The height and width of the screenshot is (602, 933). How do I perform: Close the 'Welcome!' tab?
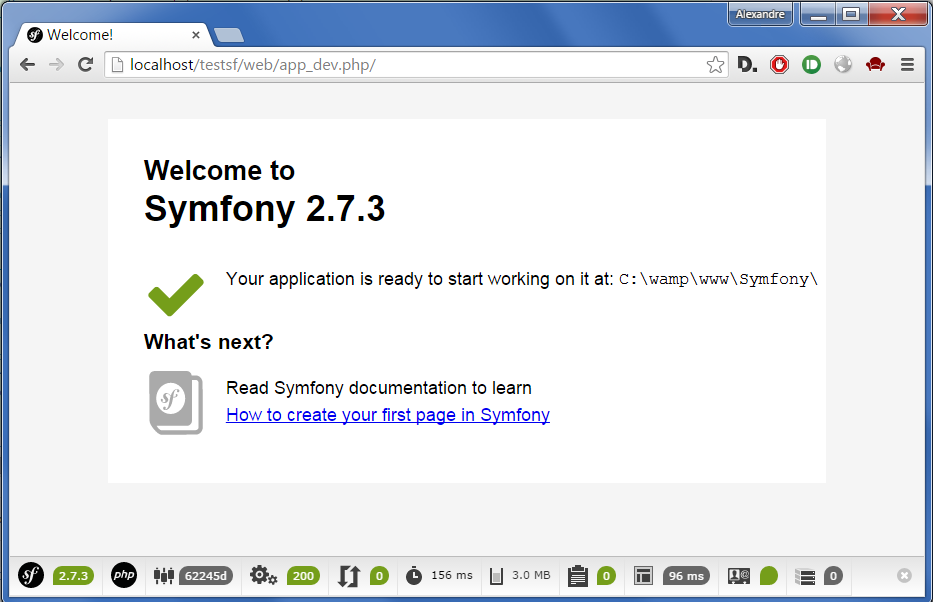point(196,35)
